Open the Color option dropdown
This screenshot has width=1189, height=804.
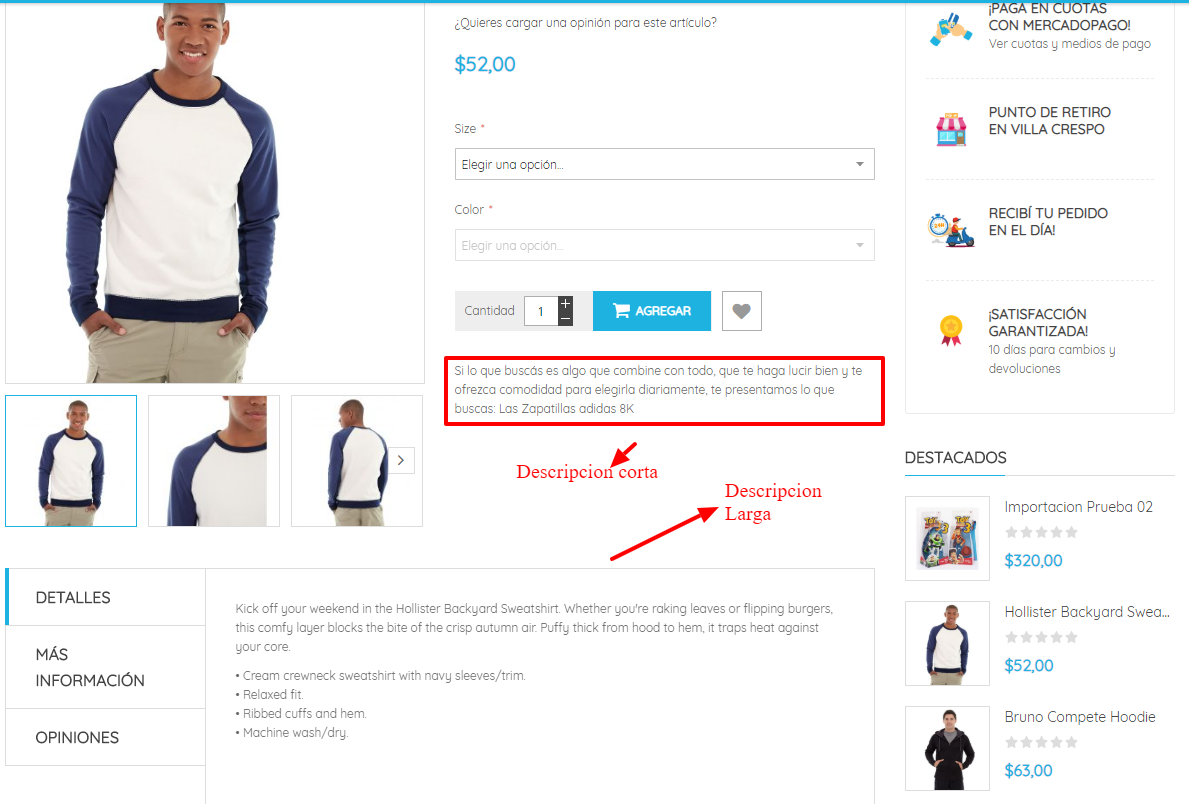(x=664, y=246)
